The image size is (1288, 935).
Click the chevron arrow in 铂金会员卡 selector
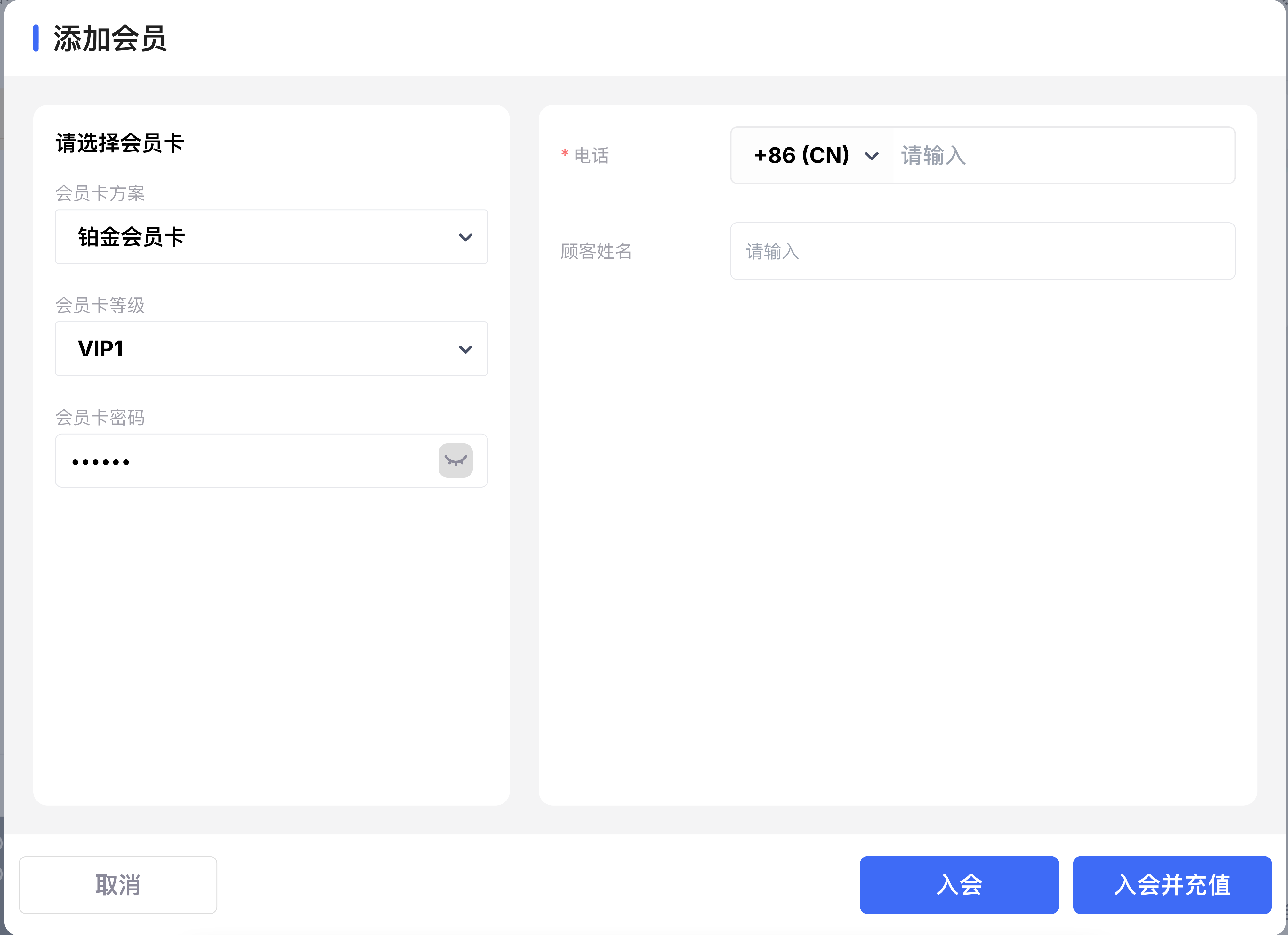(465, 238)
